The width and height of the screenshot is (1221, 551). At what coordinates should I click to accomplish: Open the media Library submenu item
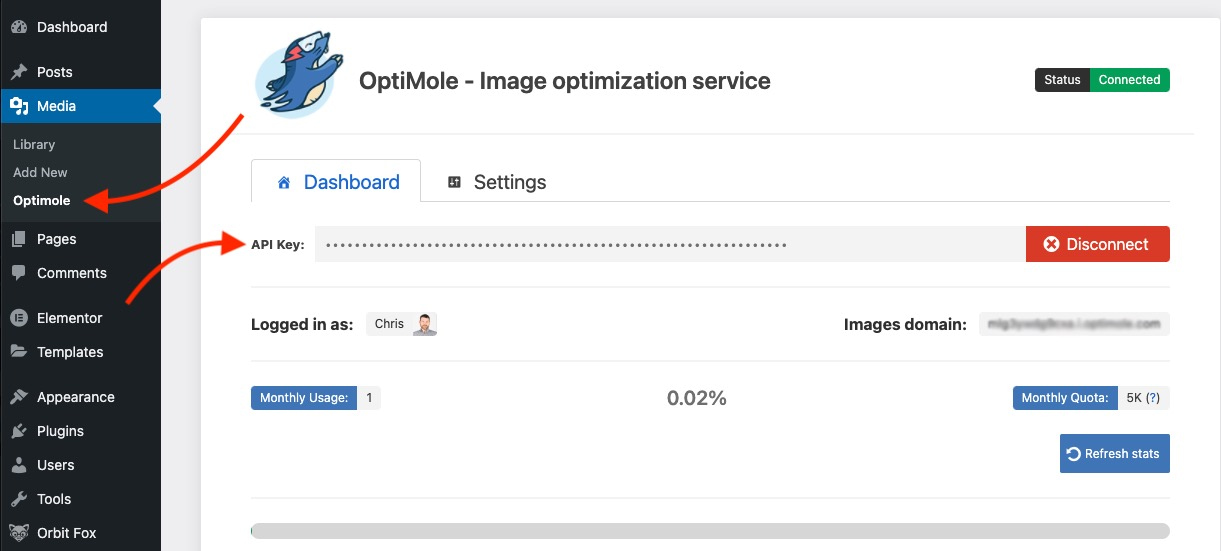(x=34, y=144)
